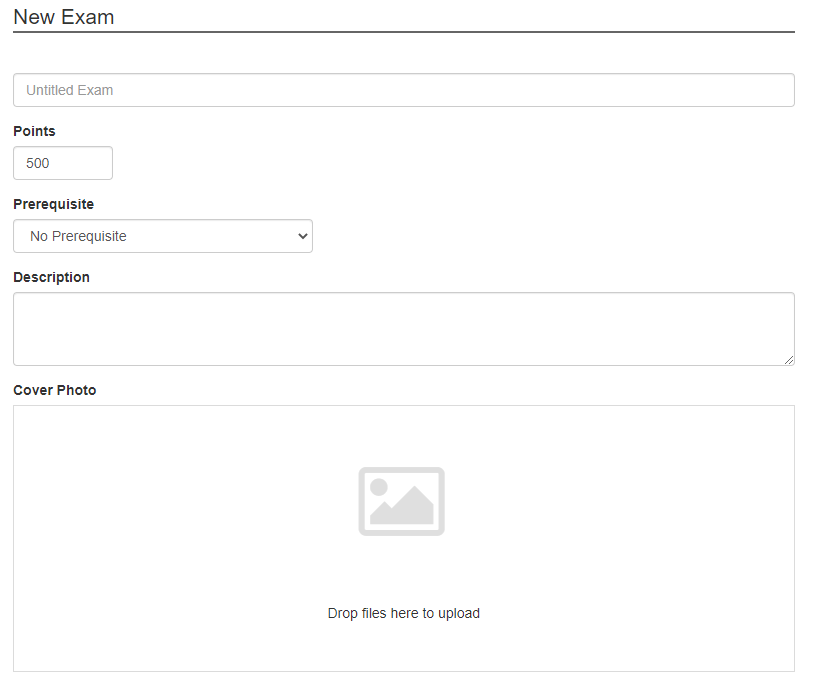Click the mountain graphic in the photo placeholder

(x=402, y=505)
